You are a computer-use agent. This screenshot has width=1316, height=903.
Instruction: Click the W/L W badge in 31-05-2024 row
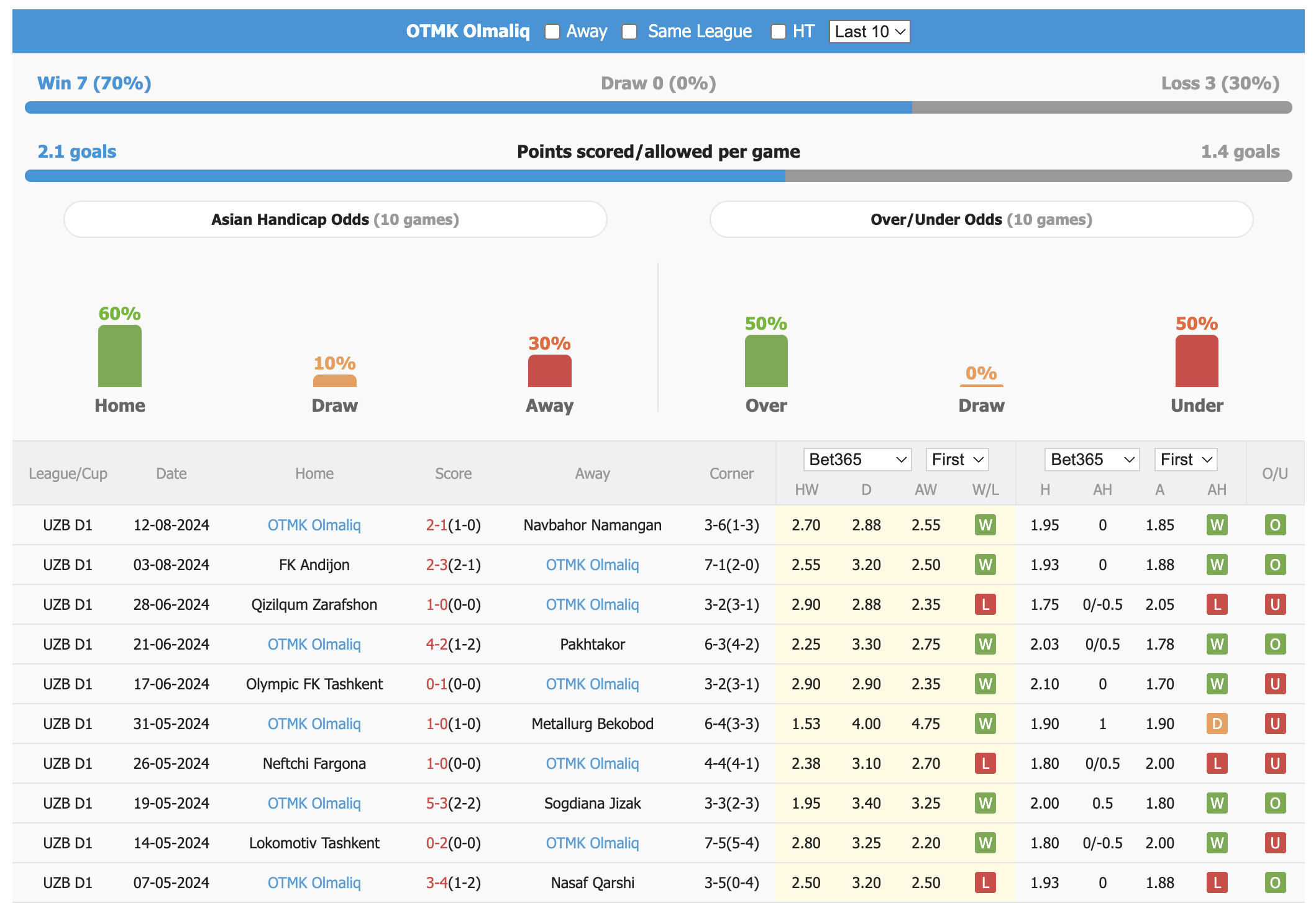tap(985, 724)
